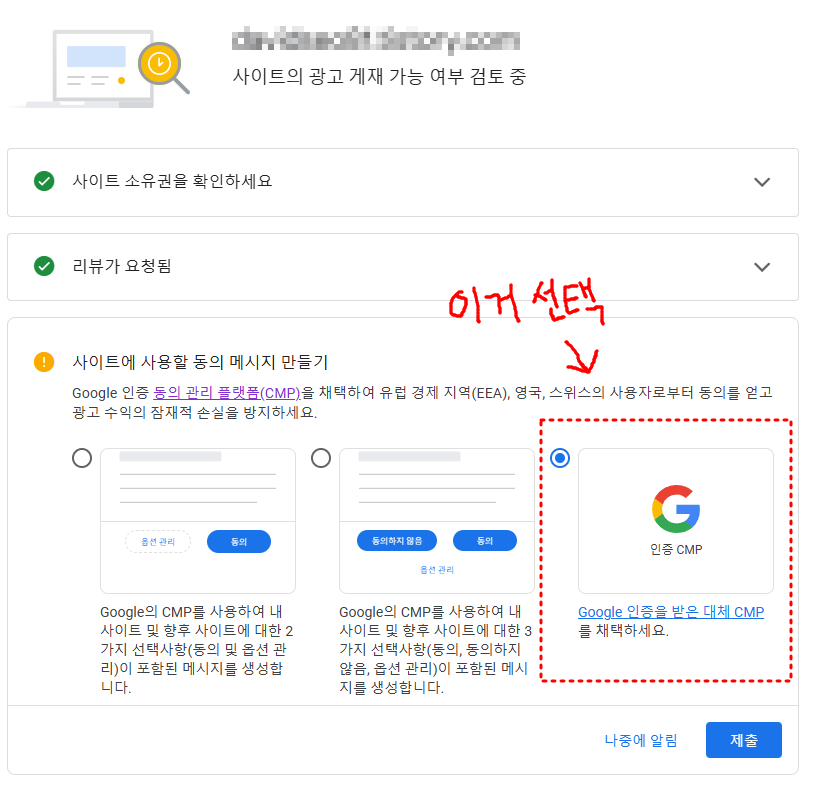Click the 인증 CMP card
This screenshot has height=795, width=817.
click(676, 521)
